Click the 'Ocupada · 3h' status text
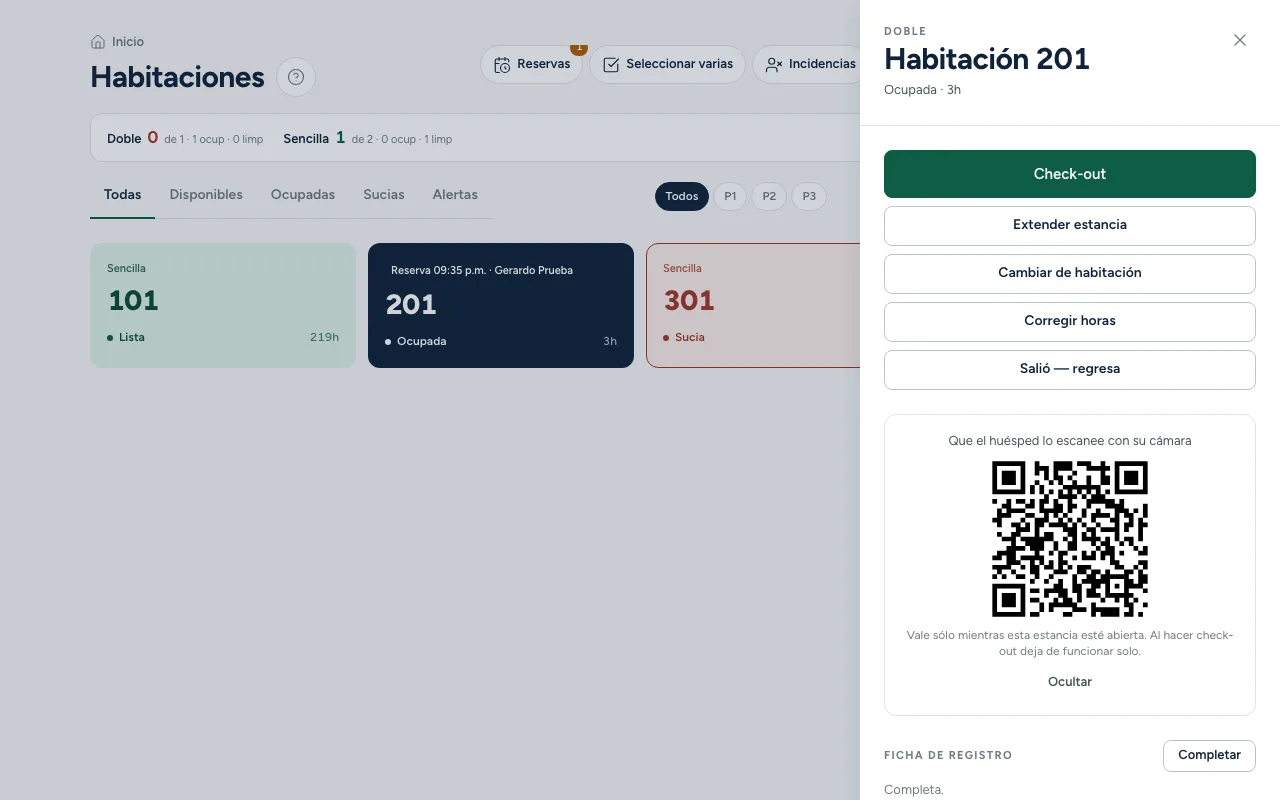The height and width of the screenshot is (800, 1280). (x=922, y=90)
